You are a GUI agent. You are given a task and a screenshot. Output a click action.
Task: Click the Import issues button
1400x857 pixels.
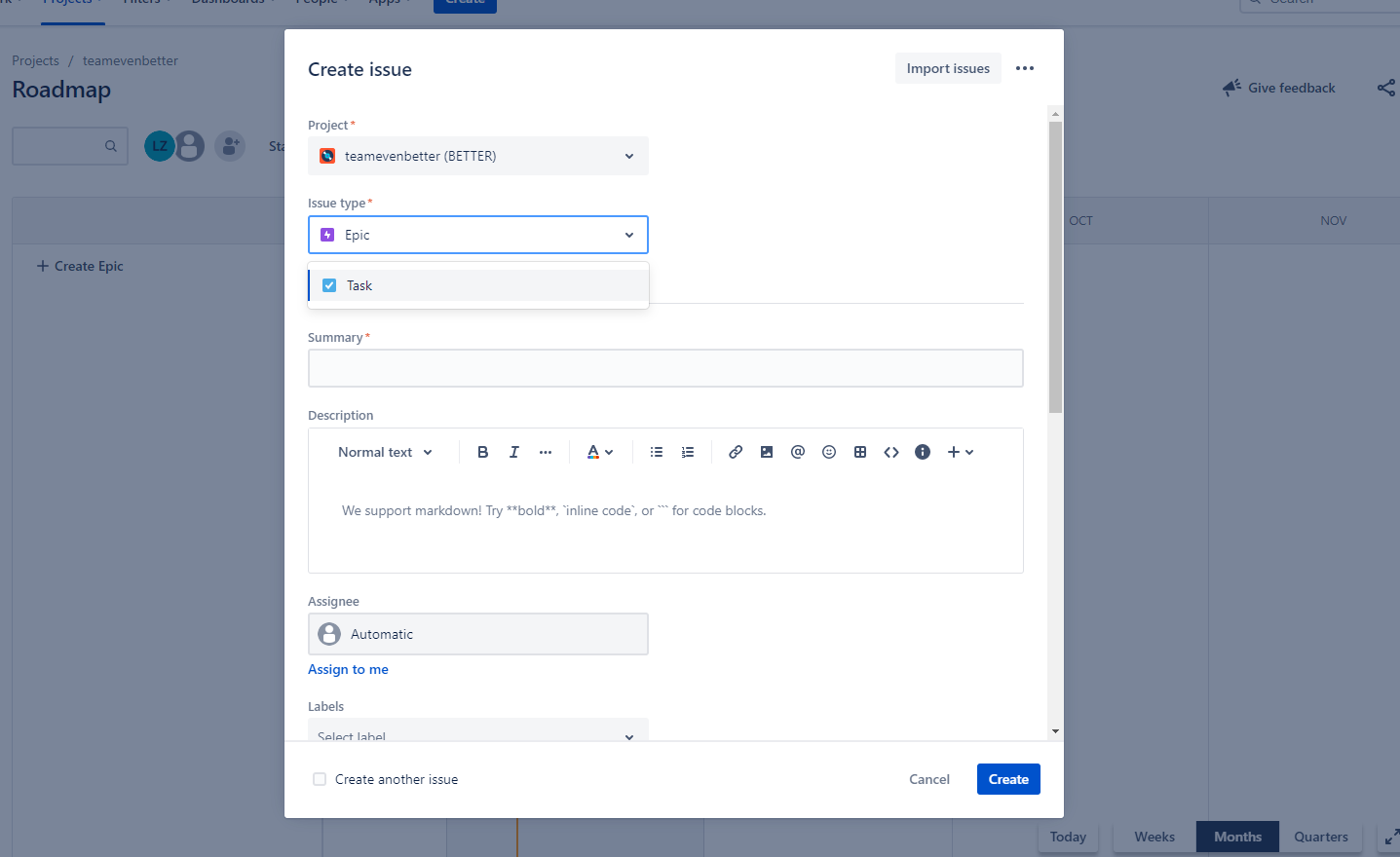[x=948, y=68]
